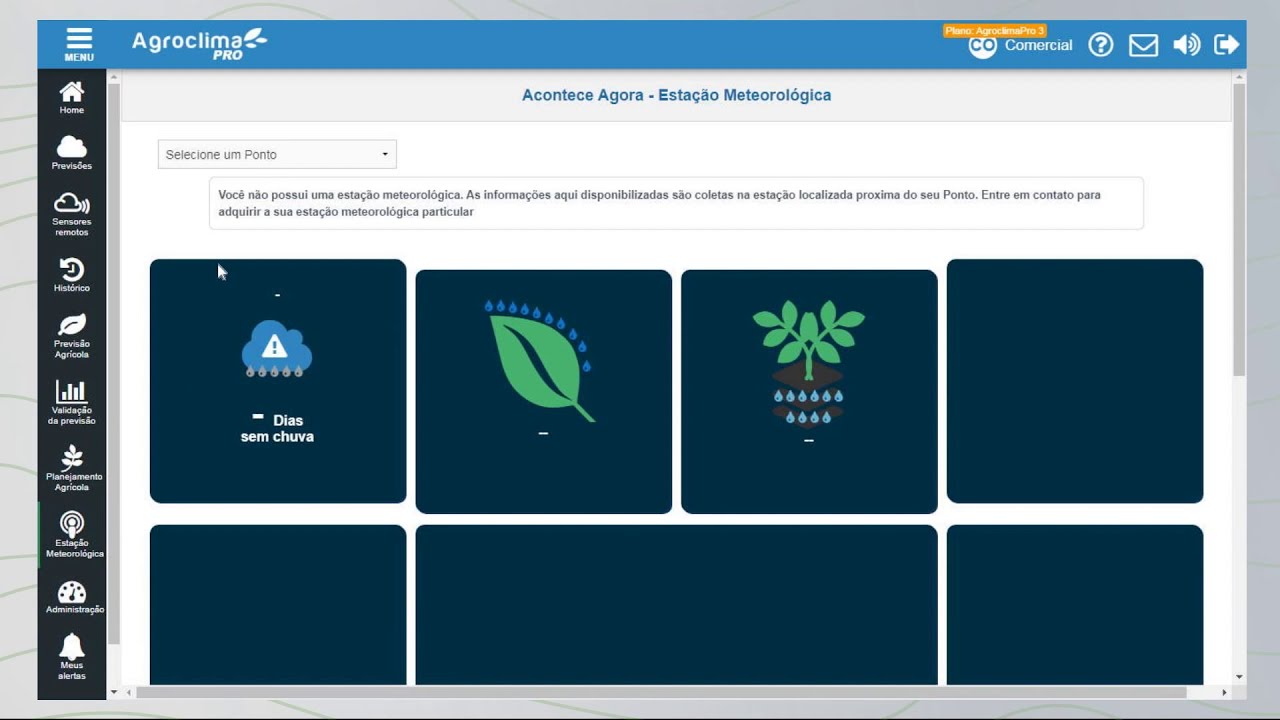The image size is (1280, 720).
Task: Click the rain alert cloud icon
Action: (x=277, y=348)
